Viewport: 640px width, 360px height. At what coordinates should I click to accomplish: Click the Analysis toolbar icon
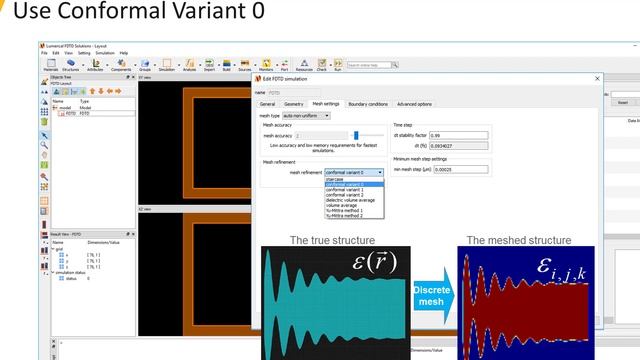pos(189,63)
